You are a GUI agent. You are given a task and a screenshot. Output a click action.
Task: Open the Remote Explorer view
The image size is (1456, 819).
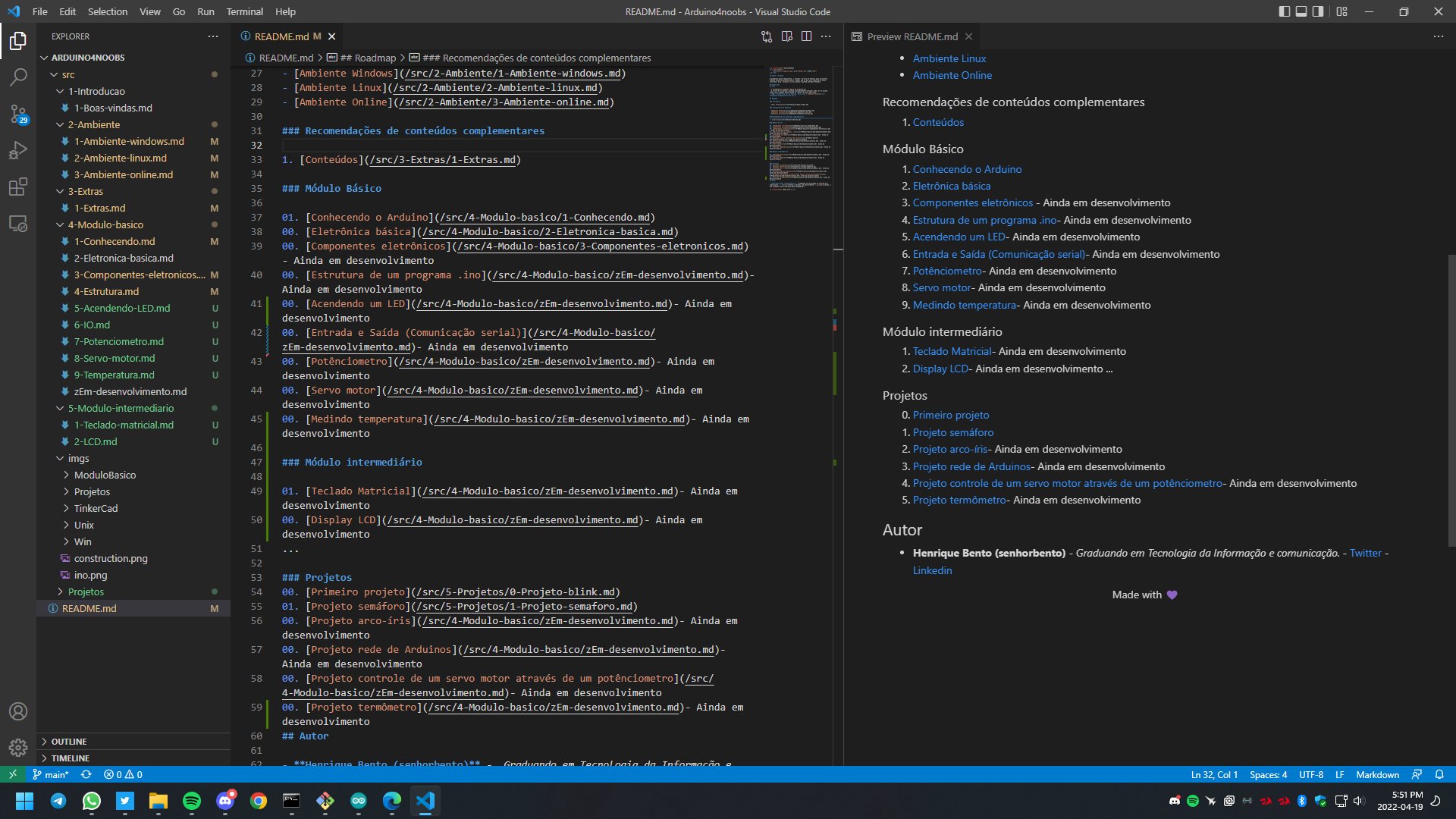18,224
